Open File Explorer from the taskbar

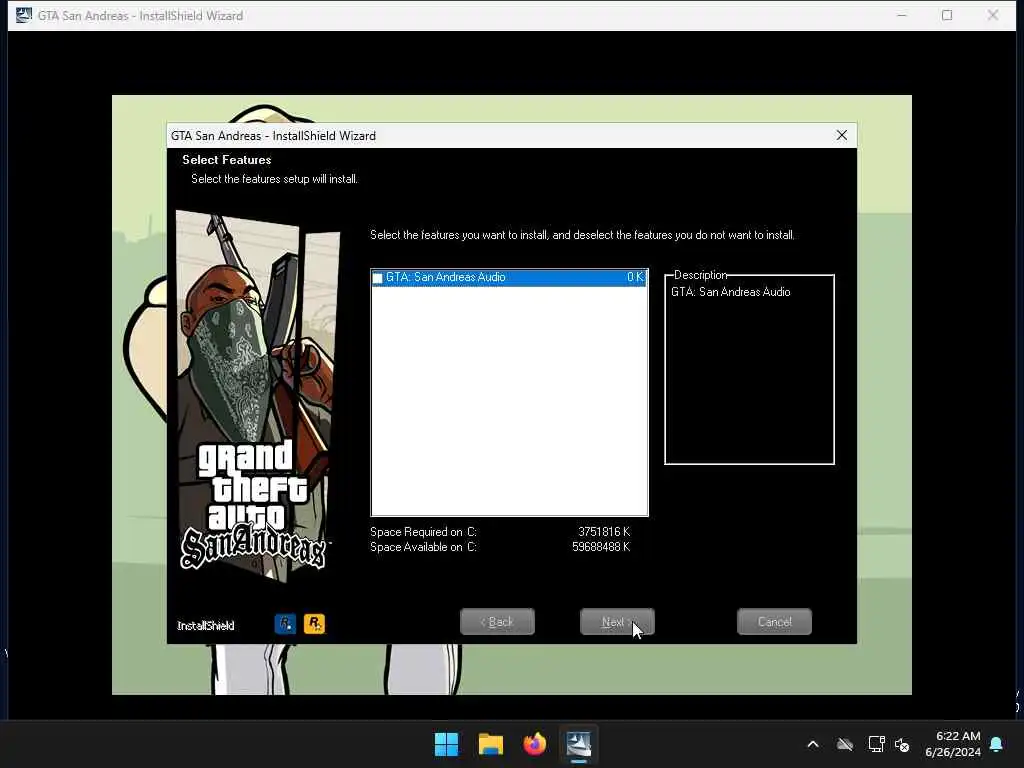point(490,744)
